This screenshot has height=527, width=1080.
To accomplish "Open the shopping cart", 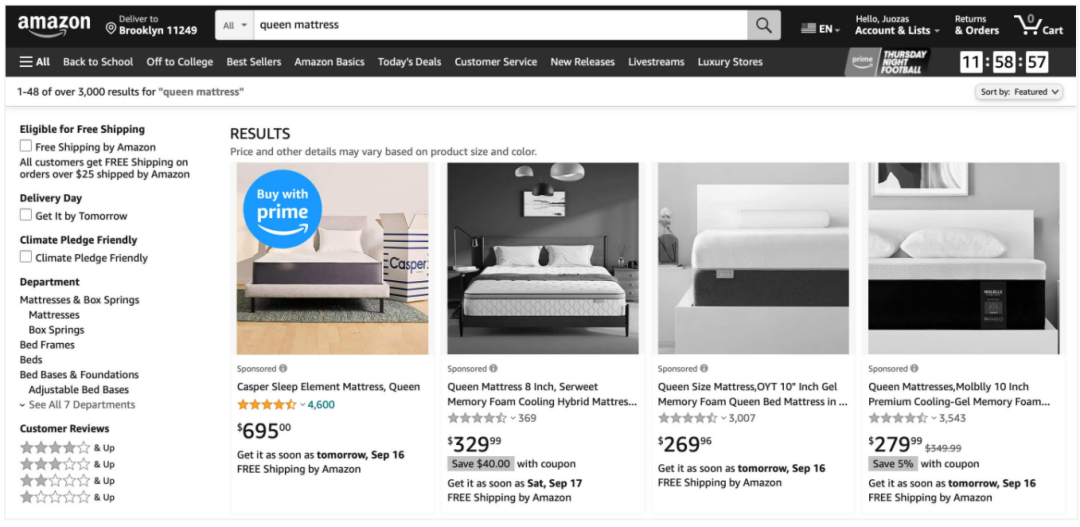I will point(1038,25).
